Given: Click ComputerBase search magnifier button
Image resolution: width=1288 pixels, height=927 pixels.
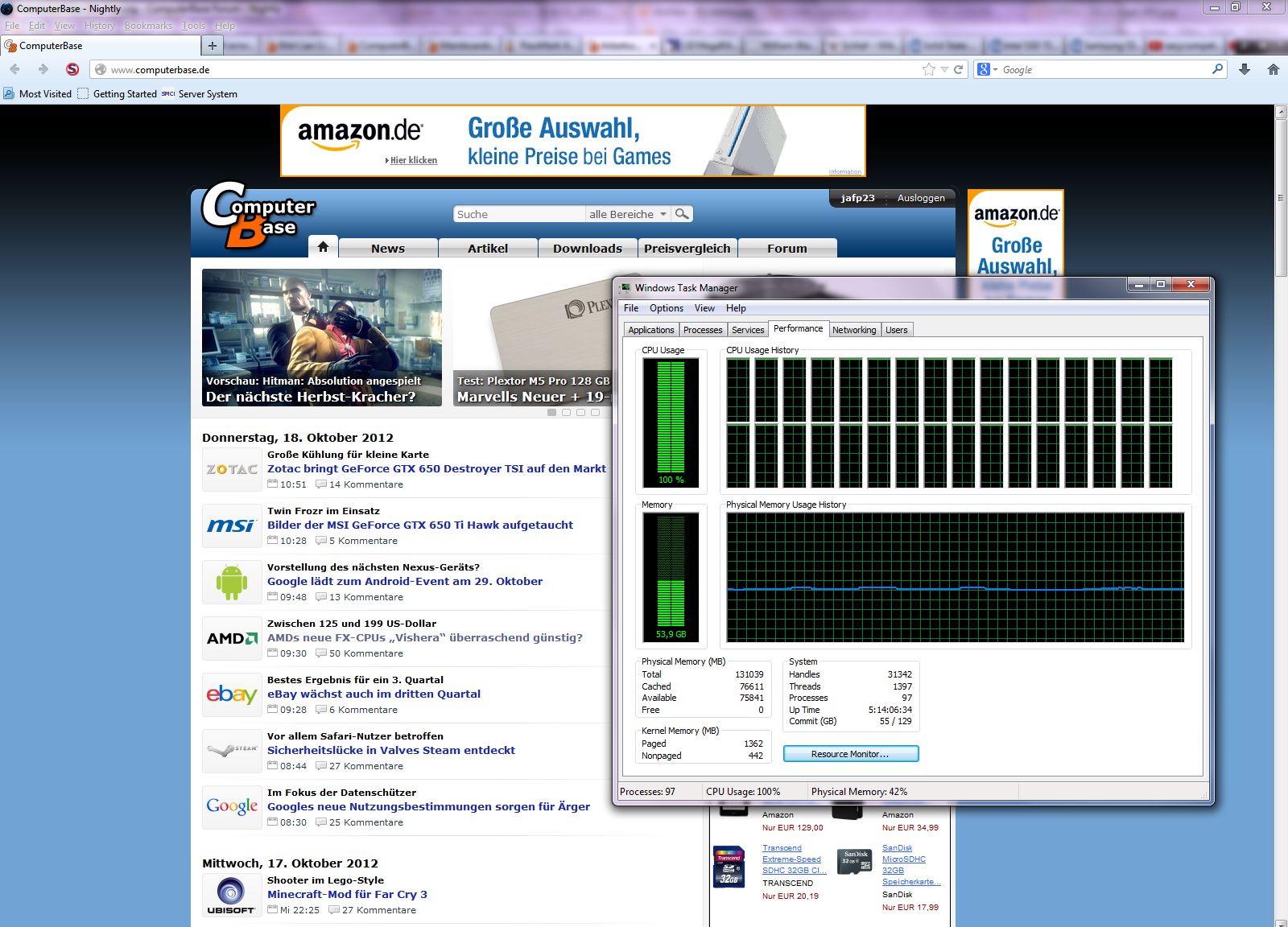Looking at the screenshot, I should (682, 214).
